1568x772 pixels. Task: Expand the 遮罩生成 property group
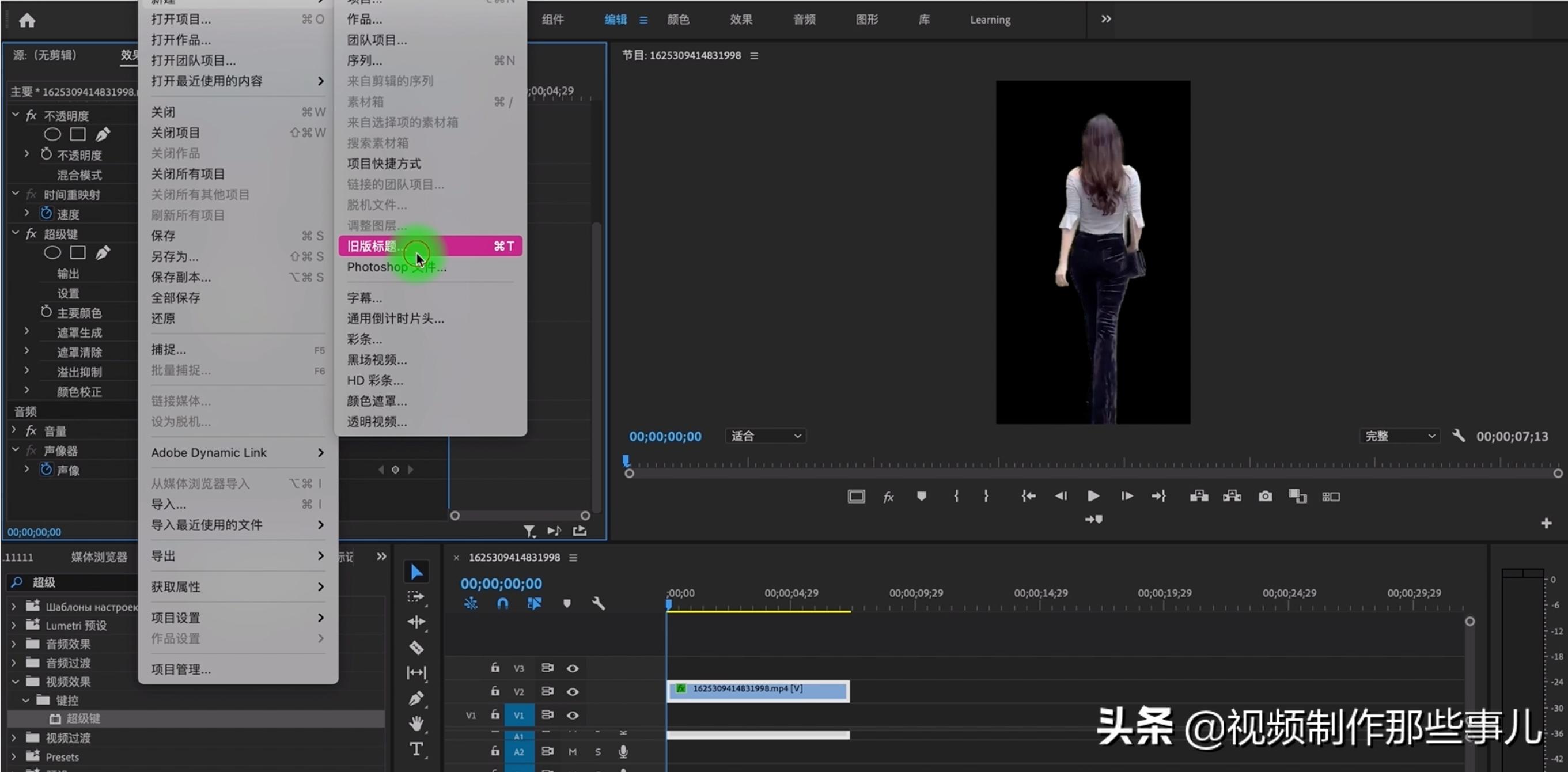click(x=26, y=332)
